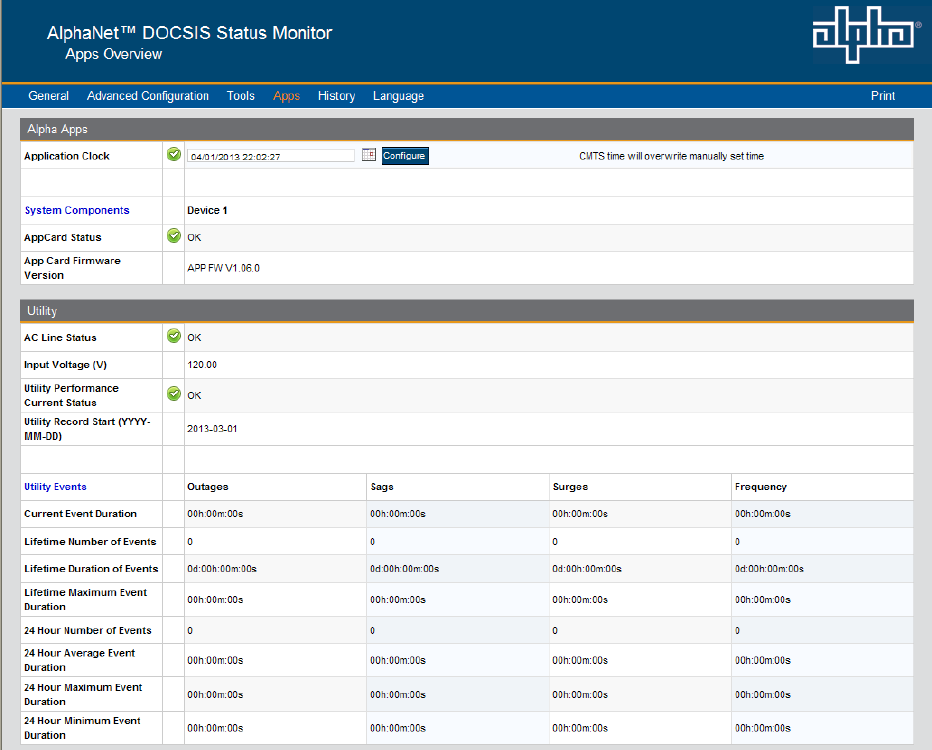The width and height of the screenshot is (932, 750).
Task: Click Sags 24 Hour Average Event Duration value
Action: point(398,660)
